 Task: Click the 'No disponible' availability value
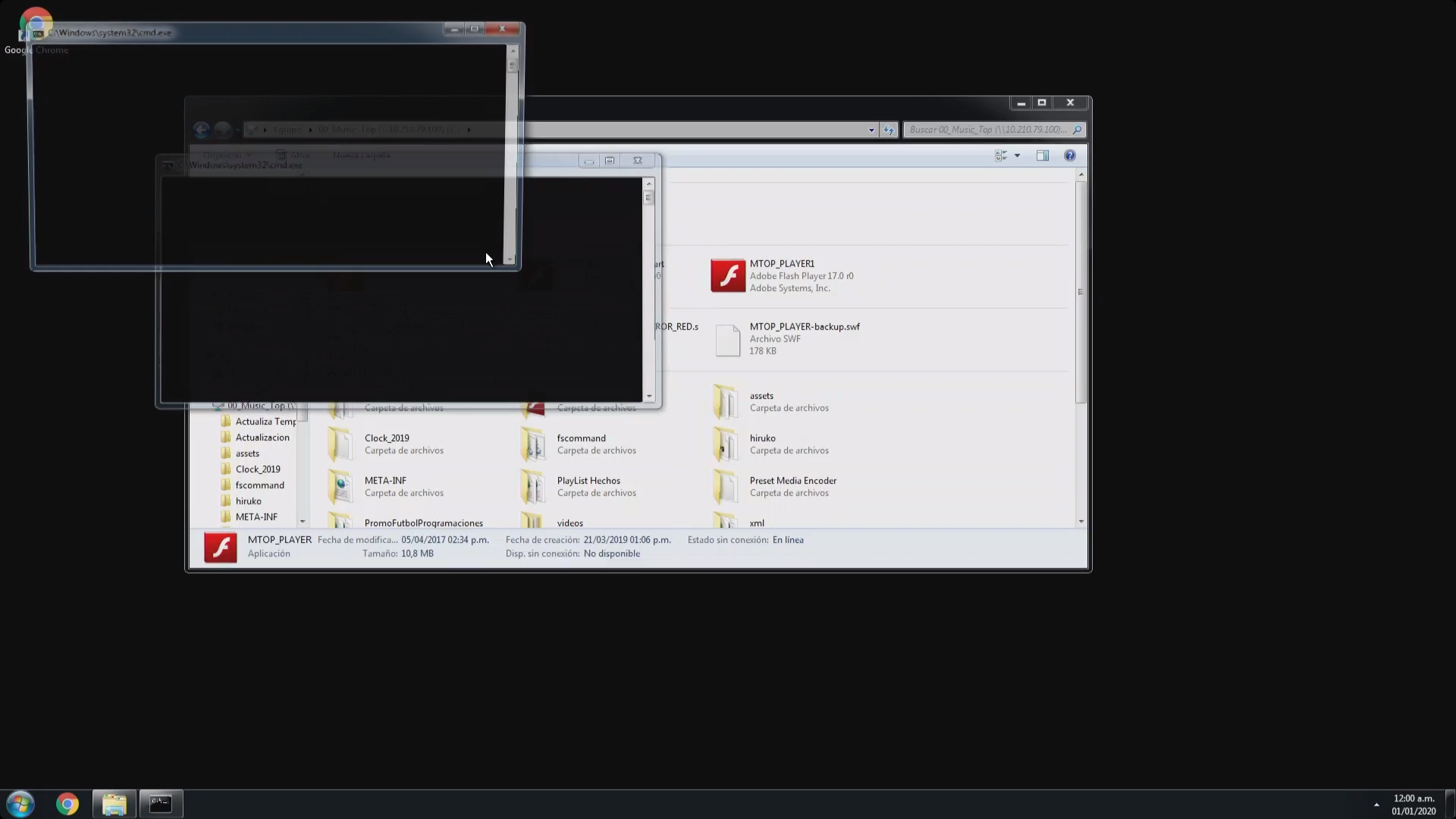[612, 554]
